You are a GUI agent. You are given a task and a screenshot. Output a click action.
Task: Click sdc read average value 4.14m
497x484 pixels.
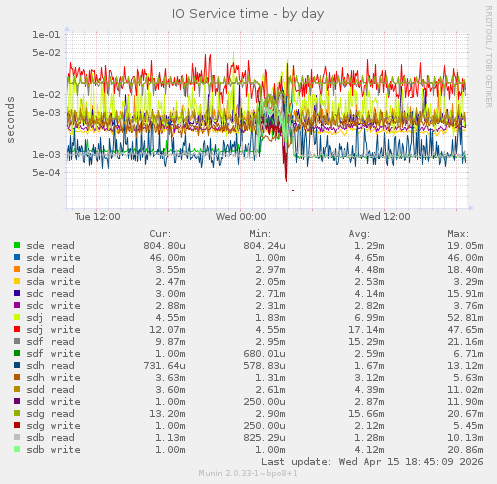coord(369,294)
